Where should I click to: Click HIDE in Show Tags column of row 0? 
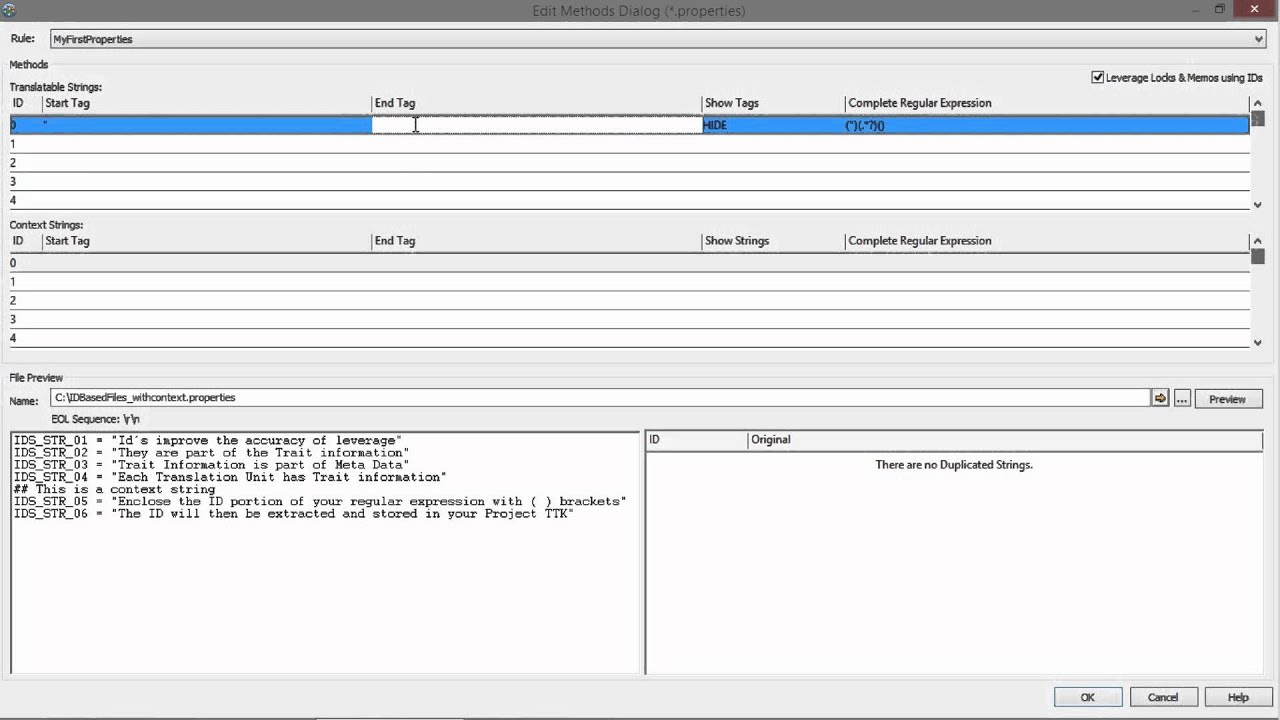(716, 125)
